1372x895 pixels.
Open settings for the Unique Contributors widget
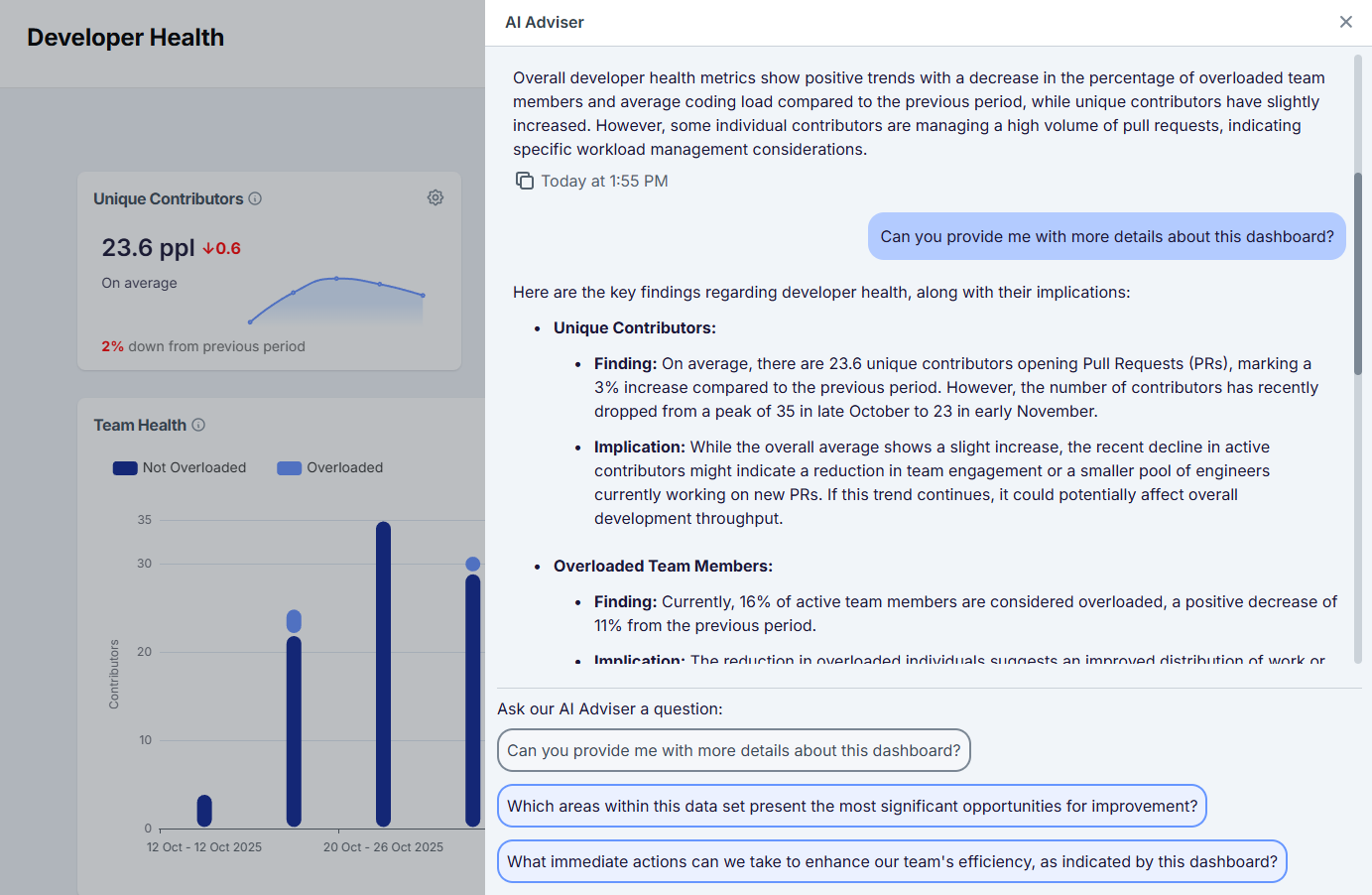(436, 197)
